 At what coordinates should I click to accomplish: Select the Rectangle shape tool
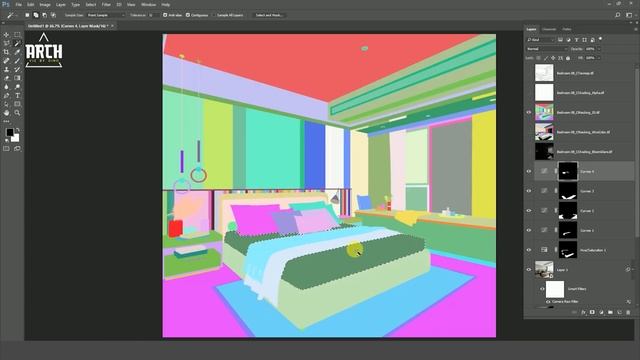17,104
